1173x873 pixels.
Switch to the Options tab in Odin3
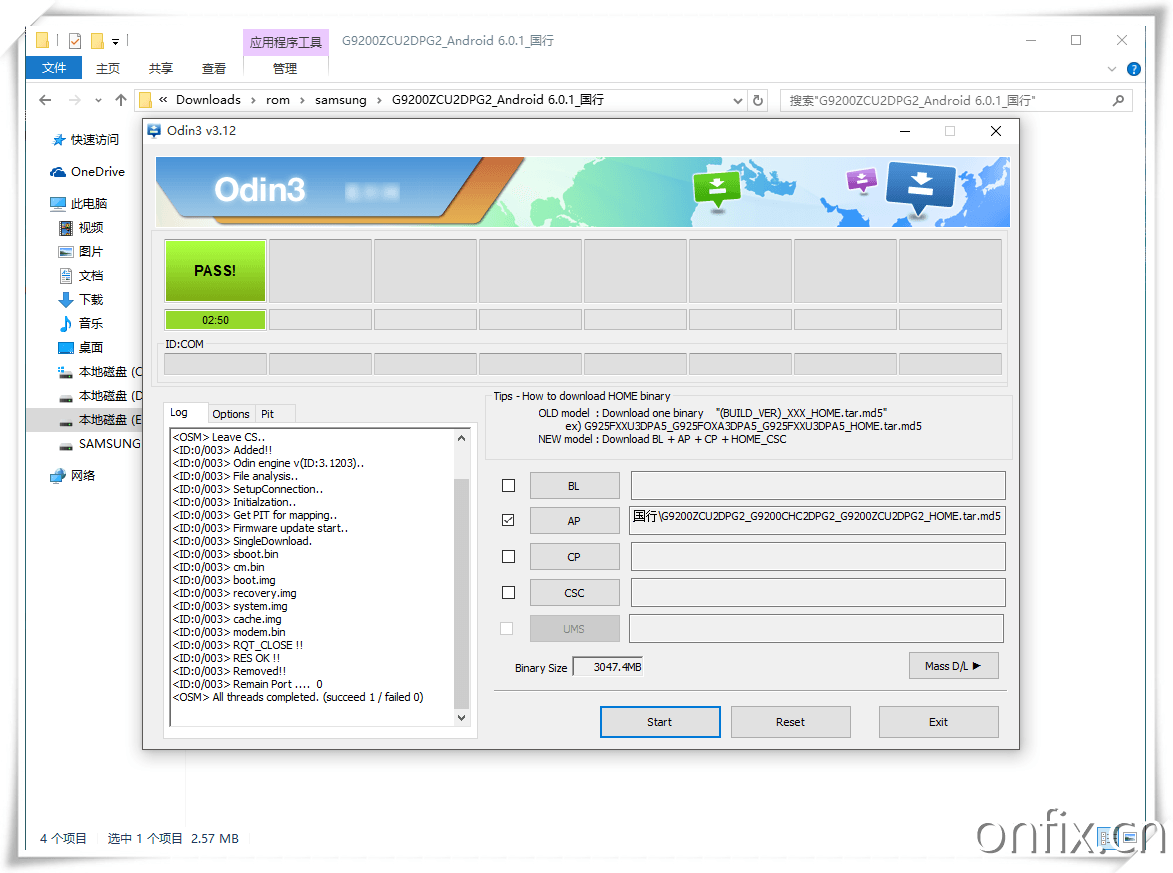[x=230, y=414]
